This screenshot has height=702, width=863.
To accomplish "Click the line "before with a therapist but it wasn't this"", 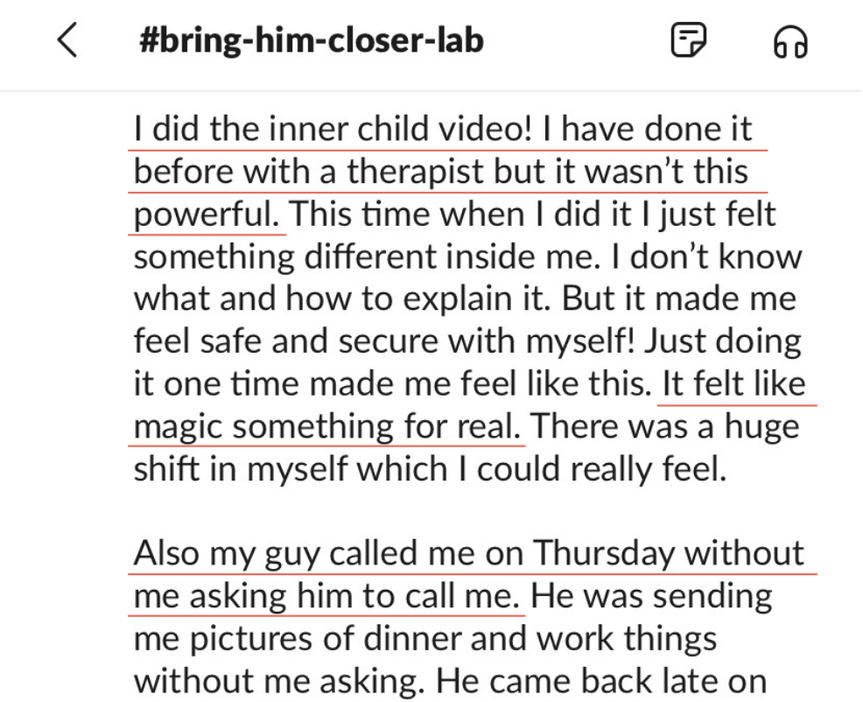I will 441,172.
